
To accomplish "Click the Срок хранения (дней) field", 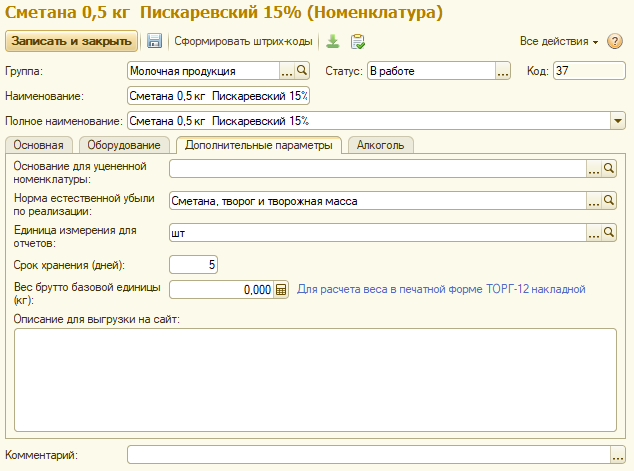I will coord(193,265).
